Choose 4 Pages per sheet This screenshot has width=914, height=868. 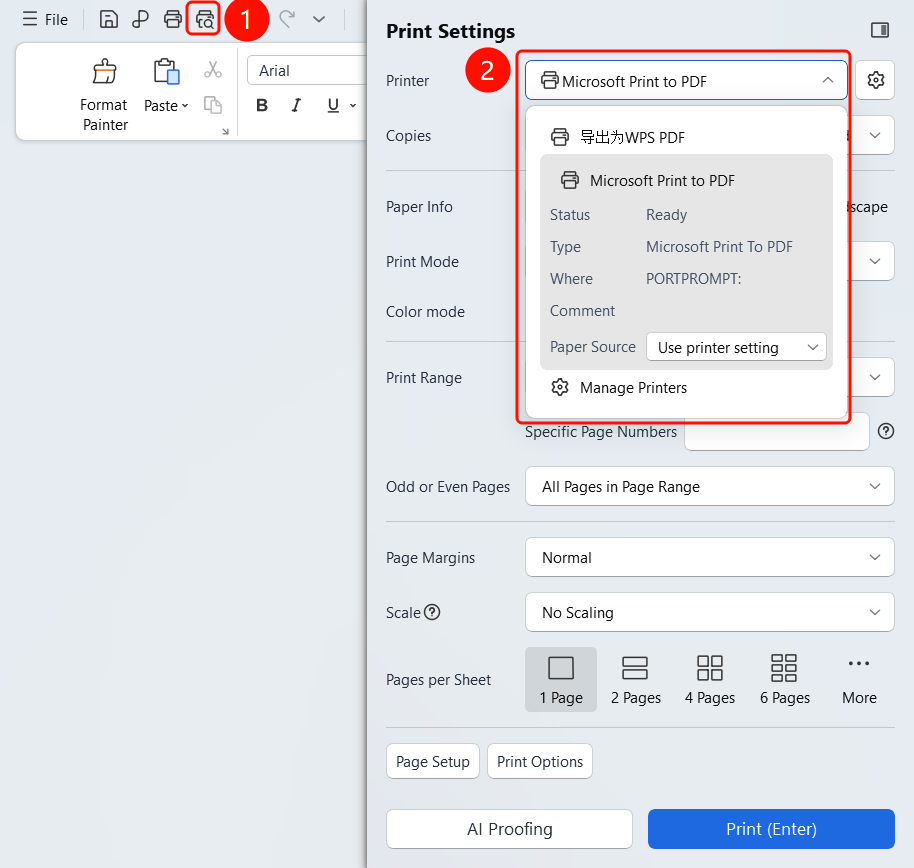pos(709,679)
